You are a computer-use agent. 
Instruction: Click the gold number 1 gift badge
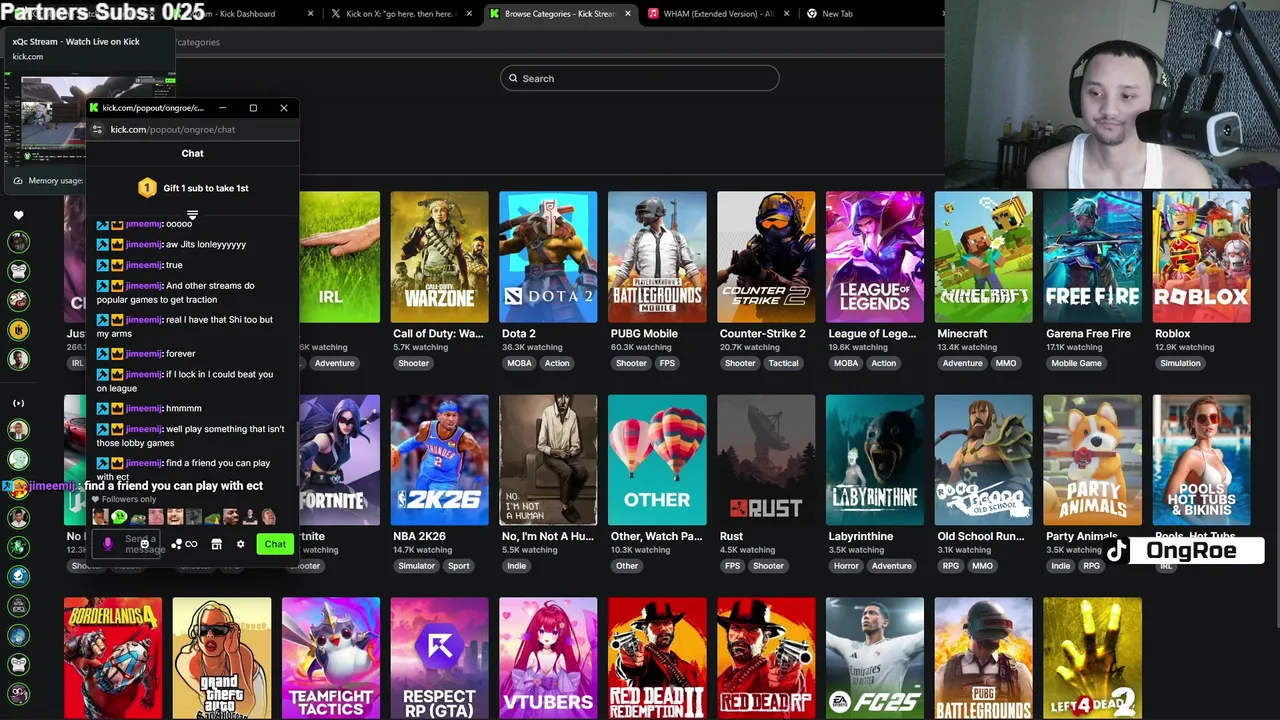(x=147, y=188)
